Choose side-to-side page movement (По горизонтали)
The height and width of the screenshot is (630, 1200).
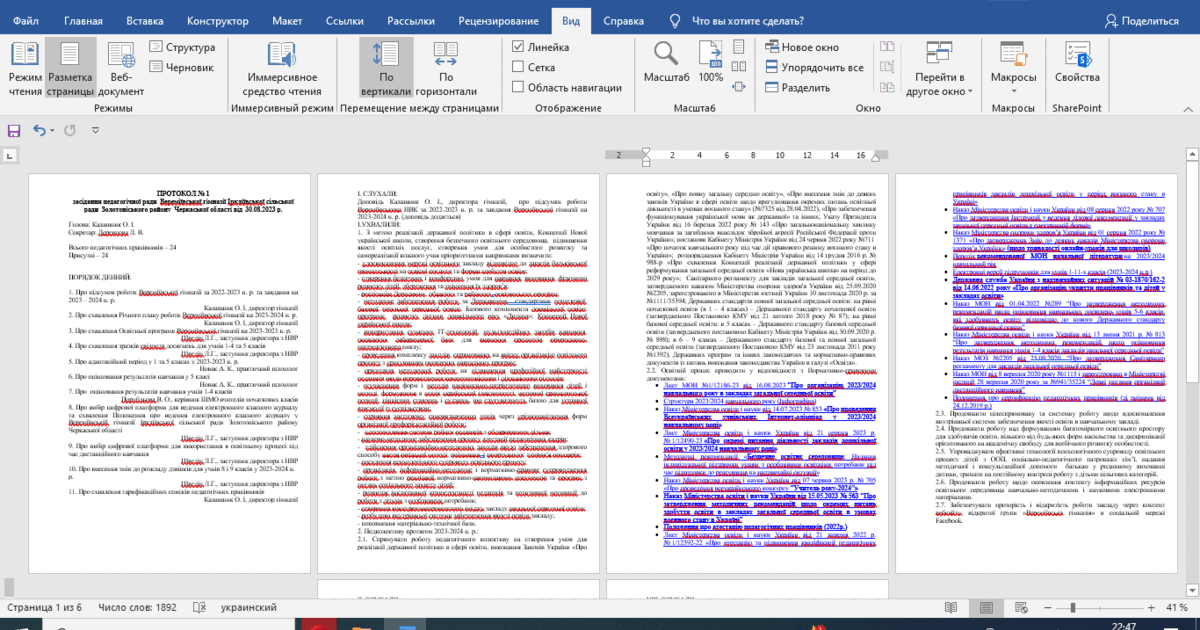[446, 68]
